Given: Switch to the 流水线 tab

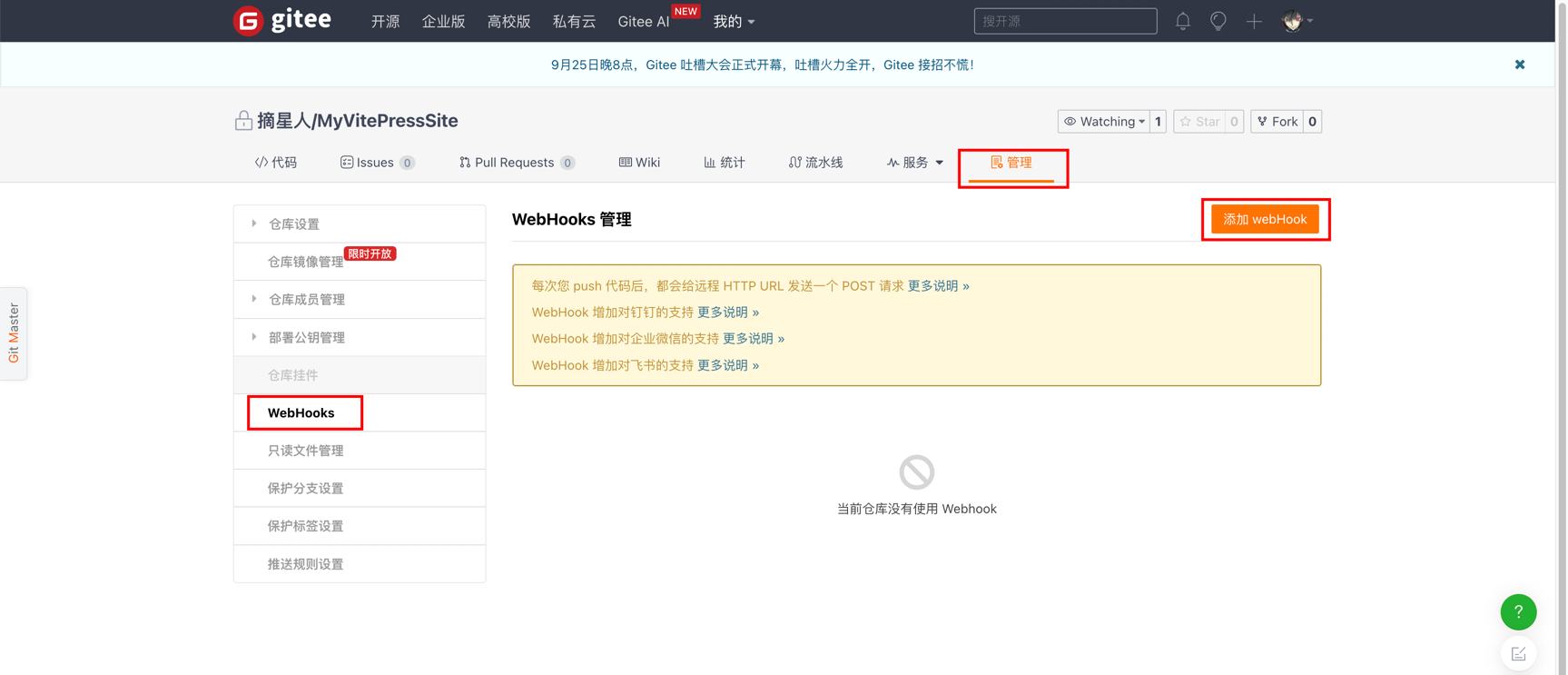Looking at the screenshot, I should [x=815, y=163].
